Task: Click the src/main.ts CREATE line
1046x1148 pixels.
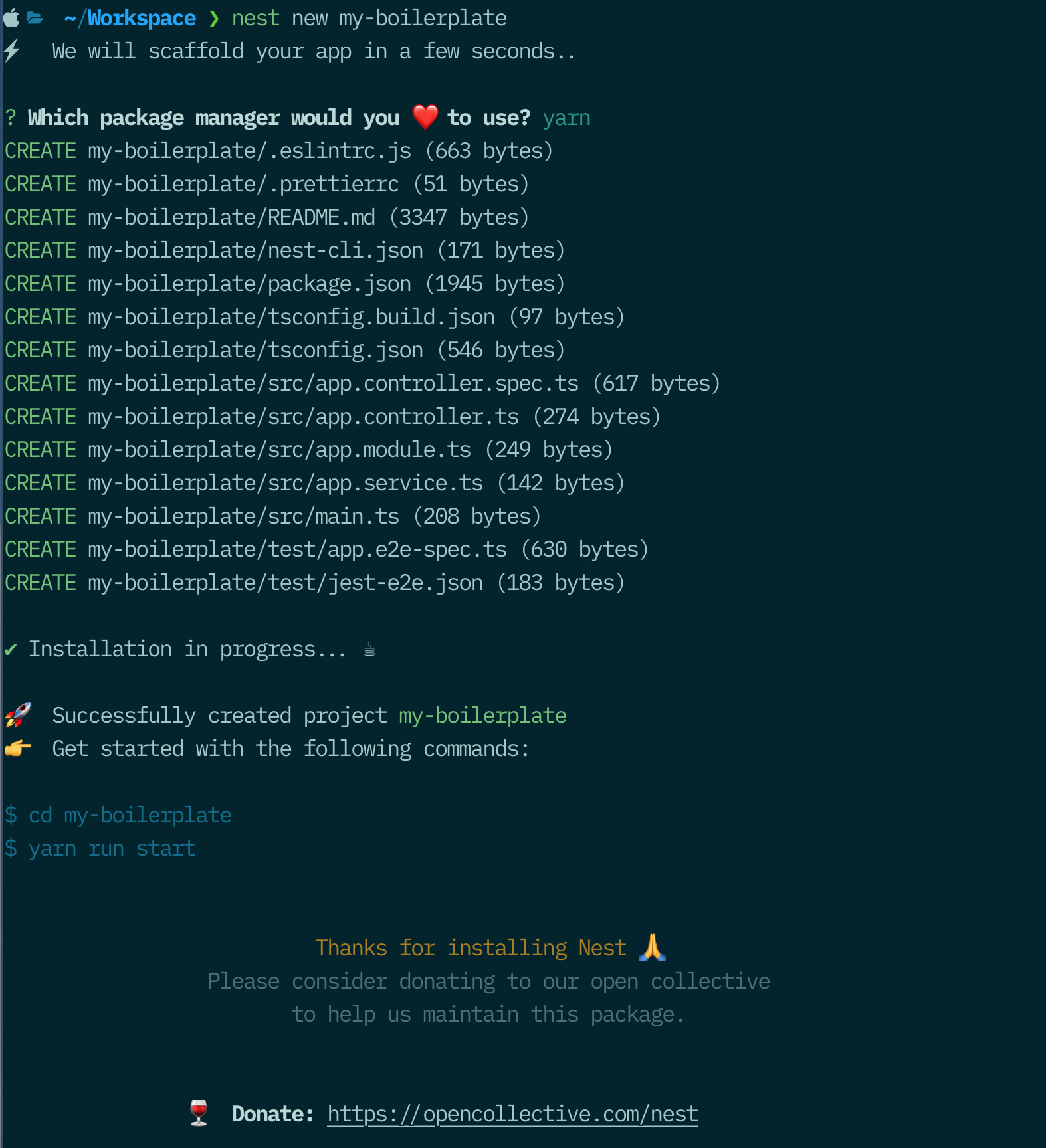Action: click(272, 517)
